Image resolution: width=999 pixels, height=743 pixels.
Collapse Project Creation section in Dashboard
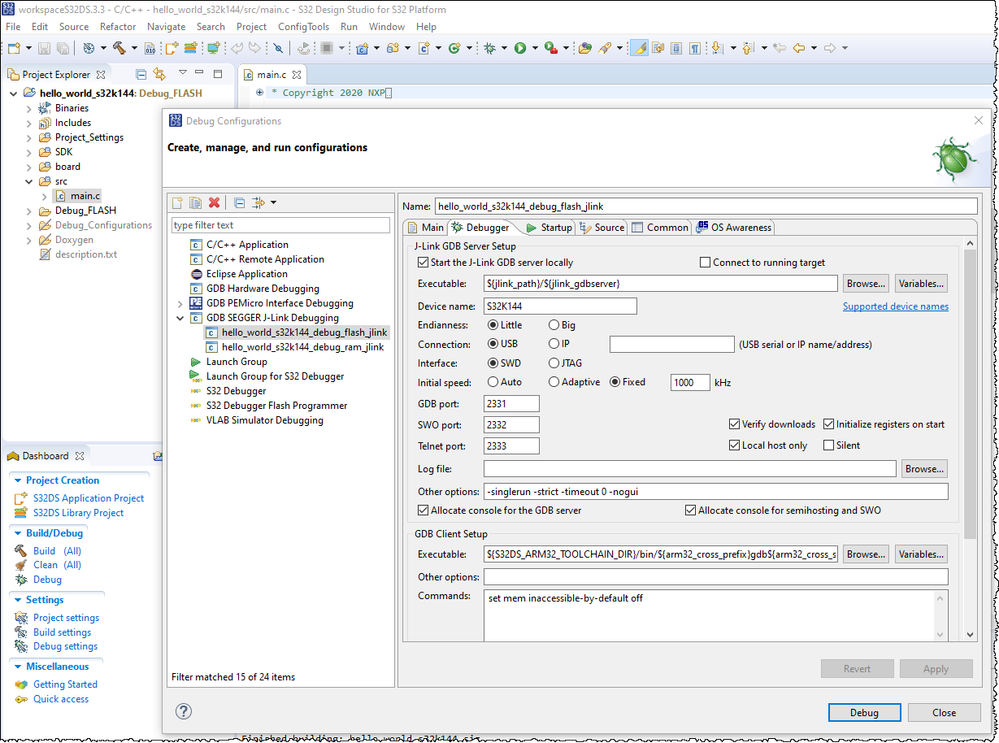[18, 480]
